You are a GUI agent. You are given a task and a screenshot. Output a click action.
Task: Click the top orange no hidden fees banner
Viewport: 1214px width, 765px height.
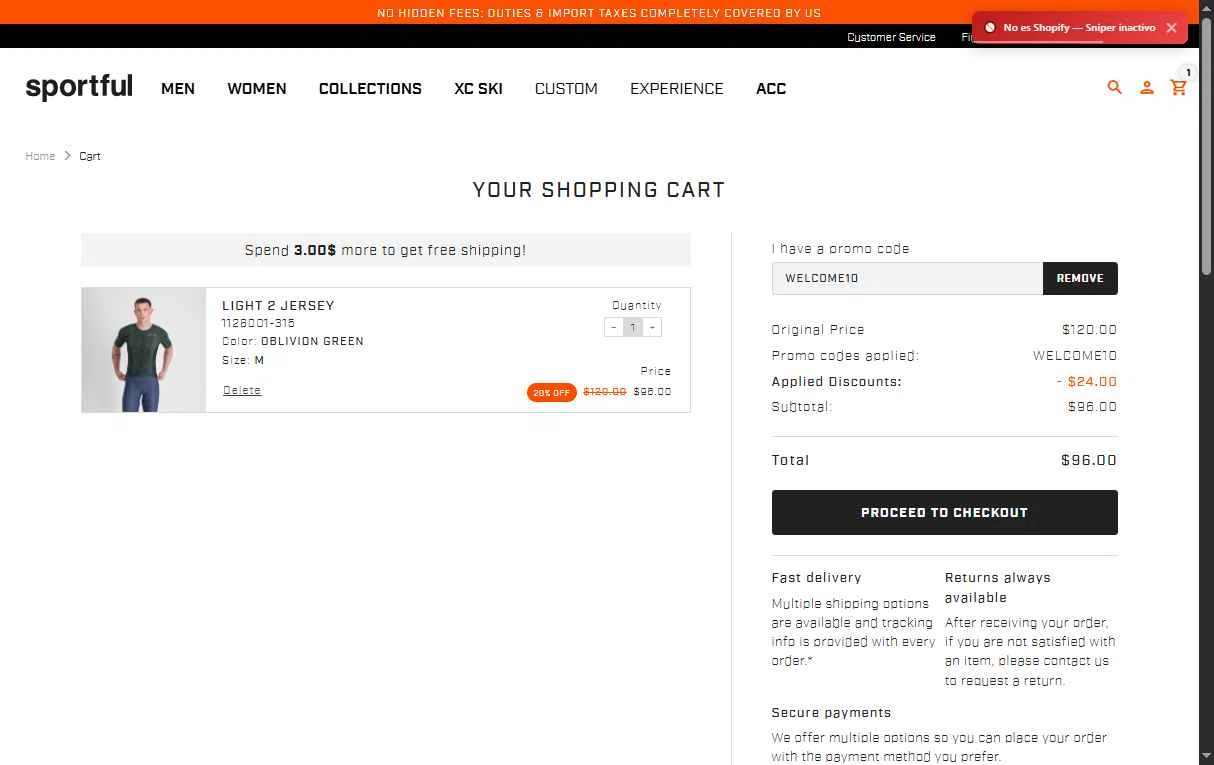599,12
